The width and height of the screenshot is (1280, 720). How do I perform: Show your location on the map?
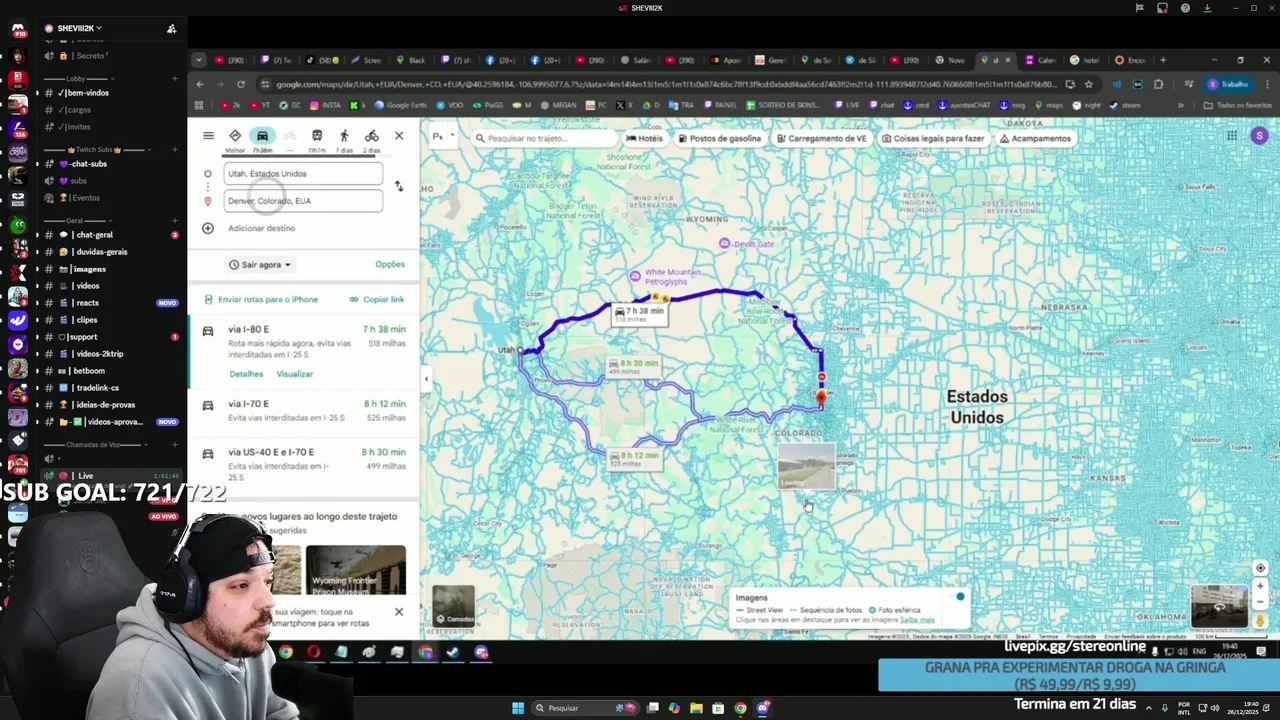click(x=1260, y=568)
